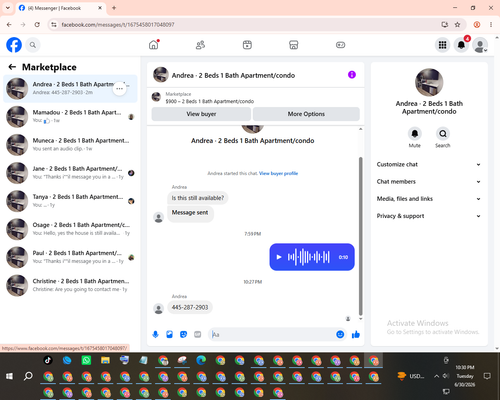Click the message Aa input field
The image size is (500, 400).
pos(272,334)
